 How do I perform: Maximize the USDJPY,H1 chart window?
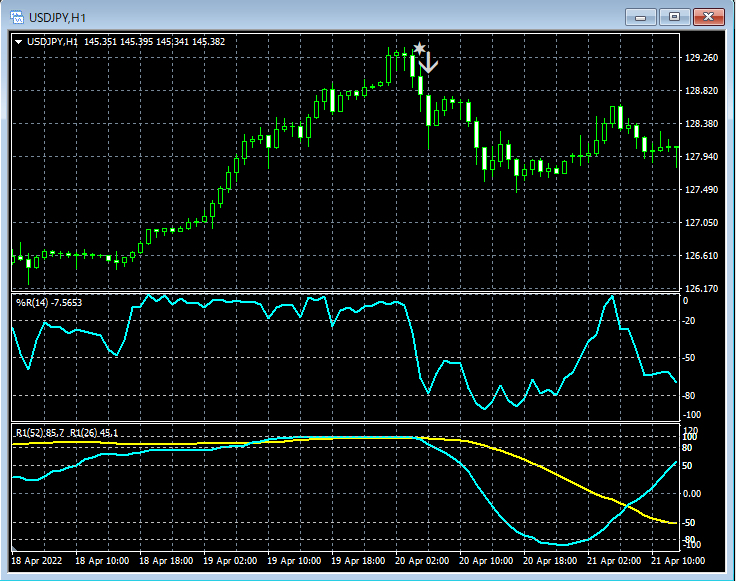tap(674, 17)
